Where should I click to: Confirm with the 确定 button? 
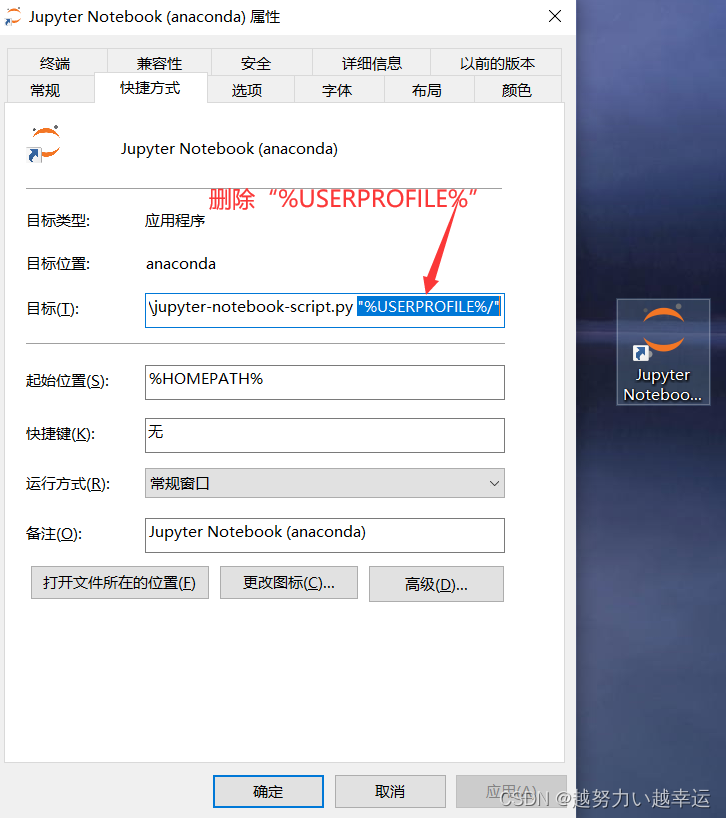coord(268,791)
